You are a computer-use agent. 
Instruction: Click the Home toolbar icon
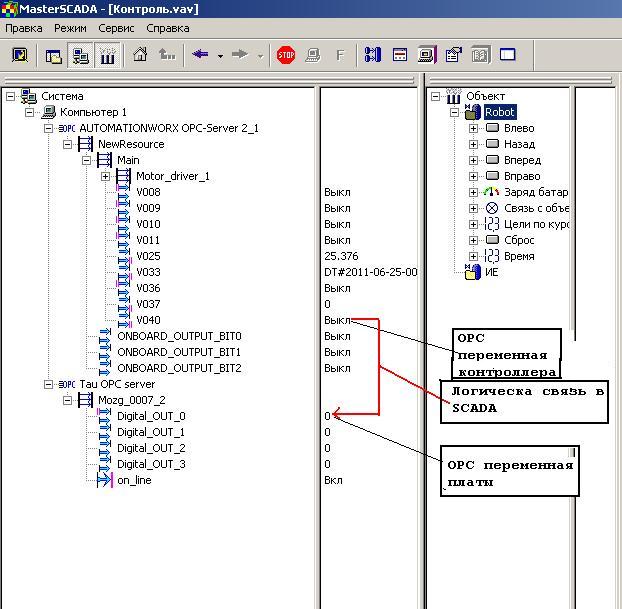pyautogui.click(x=140, y=55)
